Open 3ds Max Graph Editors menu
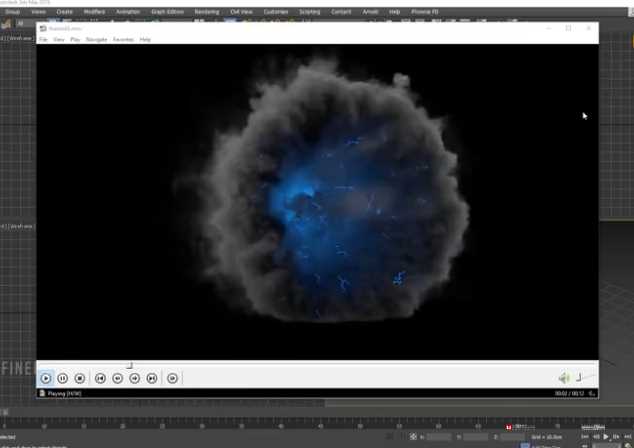Image resolution: width=634 pixels, height=448 pixels. point(167,12)
